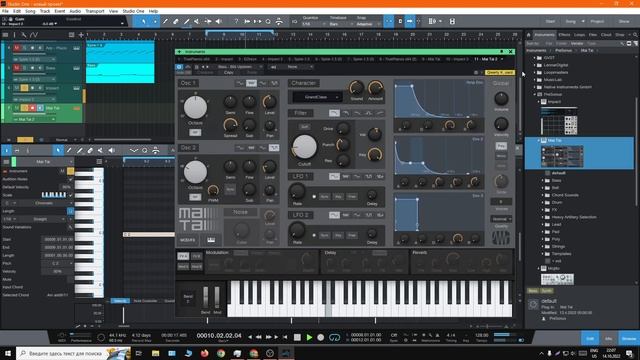Click the Home icon in the browser
This screenshot has height=360, width=640.
pos(529,35)
